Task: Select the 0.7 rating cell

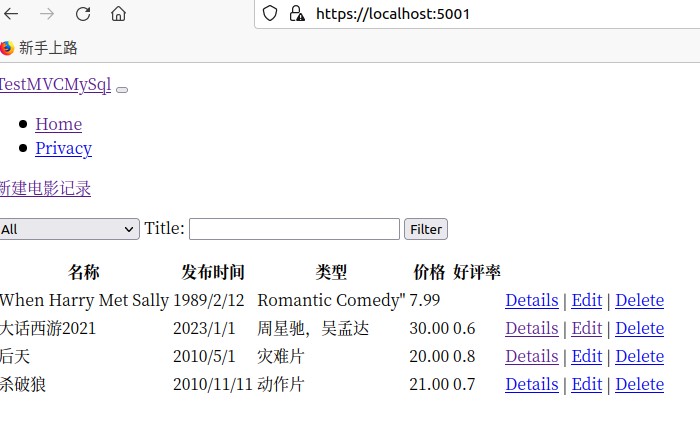Action: (464, 384)
